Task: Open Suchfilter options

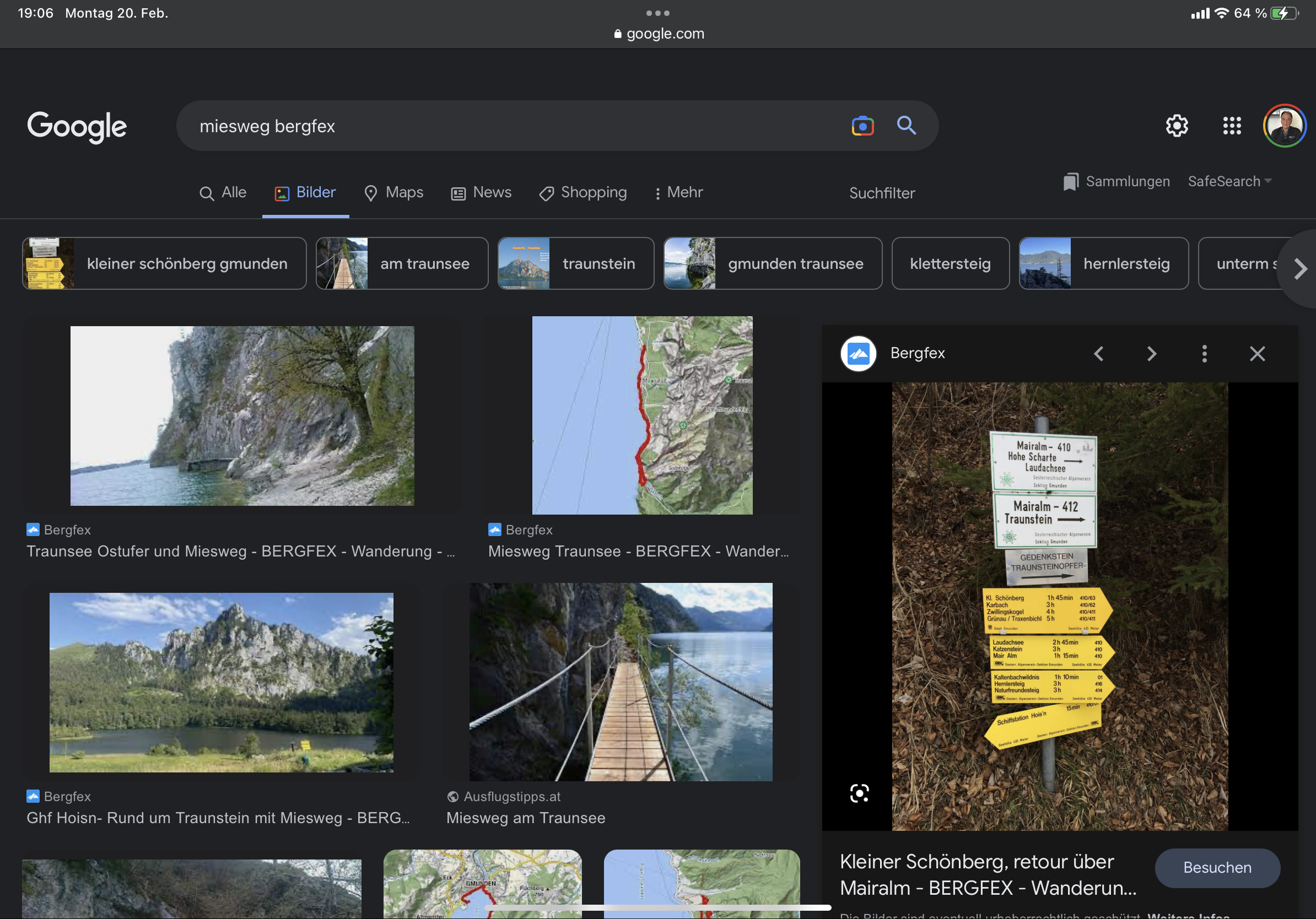Action: 882,193
